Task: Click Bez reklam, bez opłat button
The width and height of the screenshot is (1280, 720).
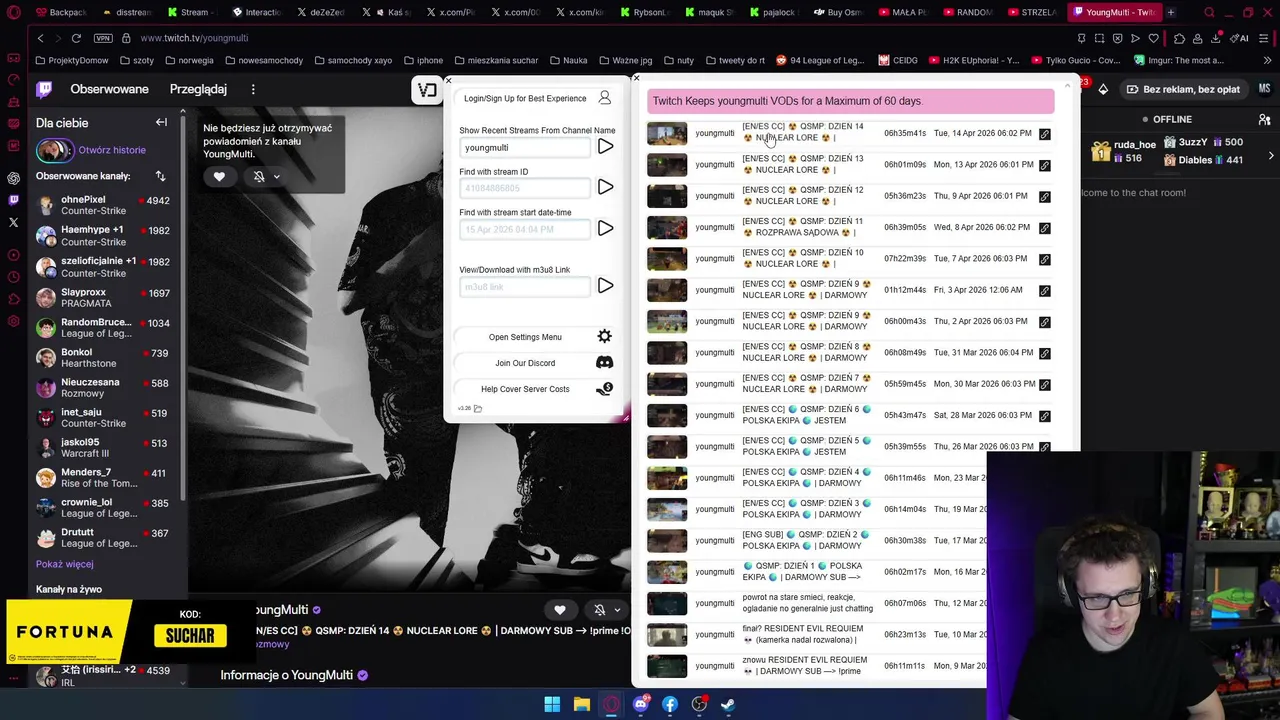Action: (x=1183, y=89)
